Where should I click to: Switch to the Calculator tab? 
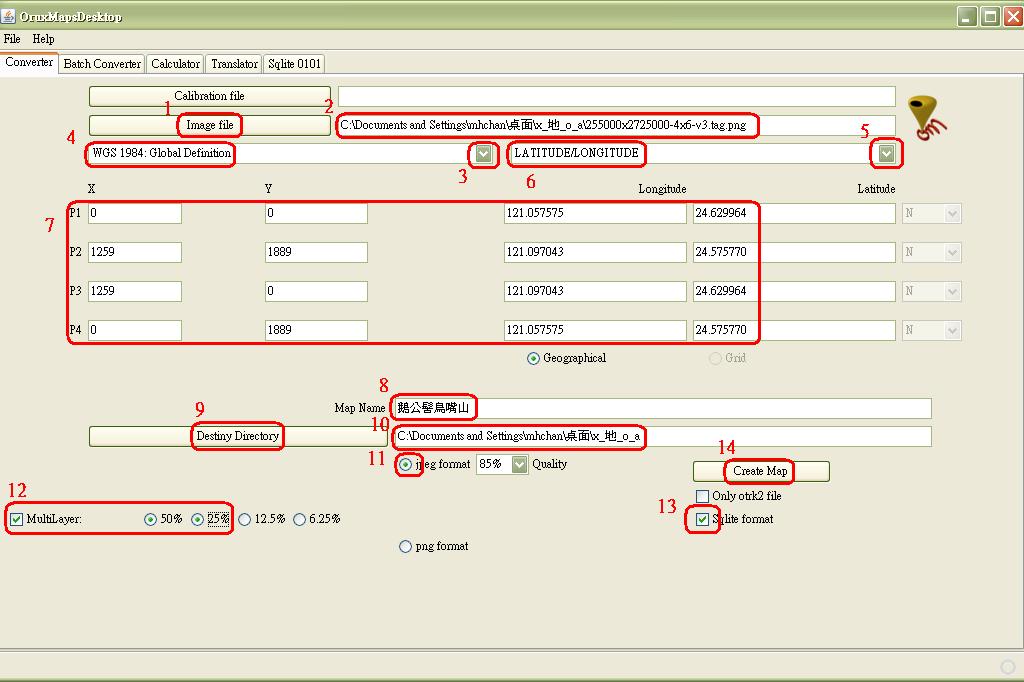[175, 63]
